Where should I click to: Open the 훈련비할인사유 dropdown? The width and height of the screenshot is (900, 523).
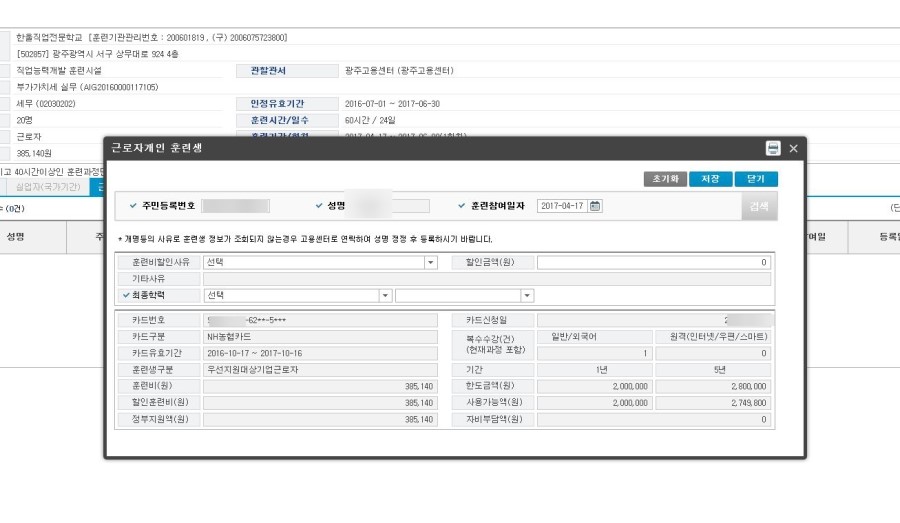pyautogui.click(x=430, y=262)
